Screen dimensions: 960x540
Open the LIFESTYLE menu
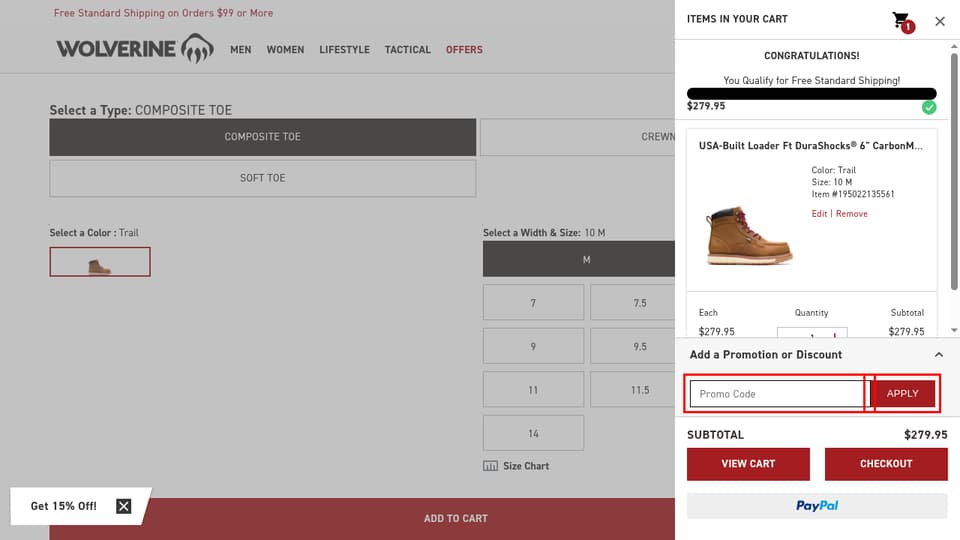coord(344,50)
